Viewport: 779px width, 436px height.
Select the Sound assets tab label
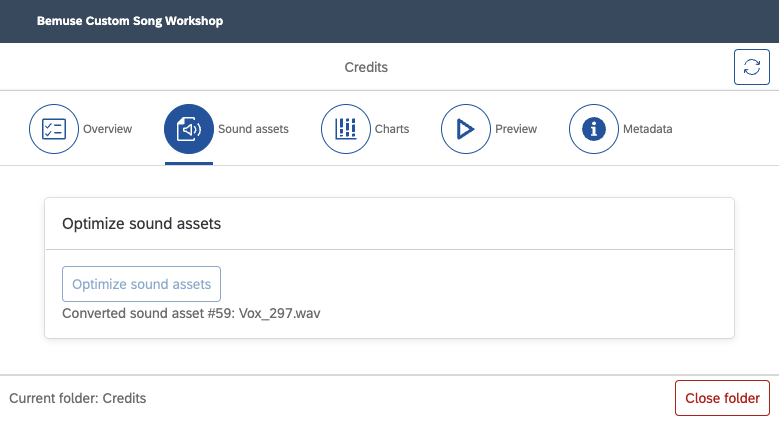tap(253, 129)
